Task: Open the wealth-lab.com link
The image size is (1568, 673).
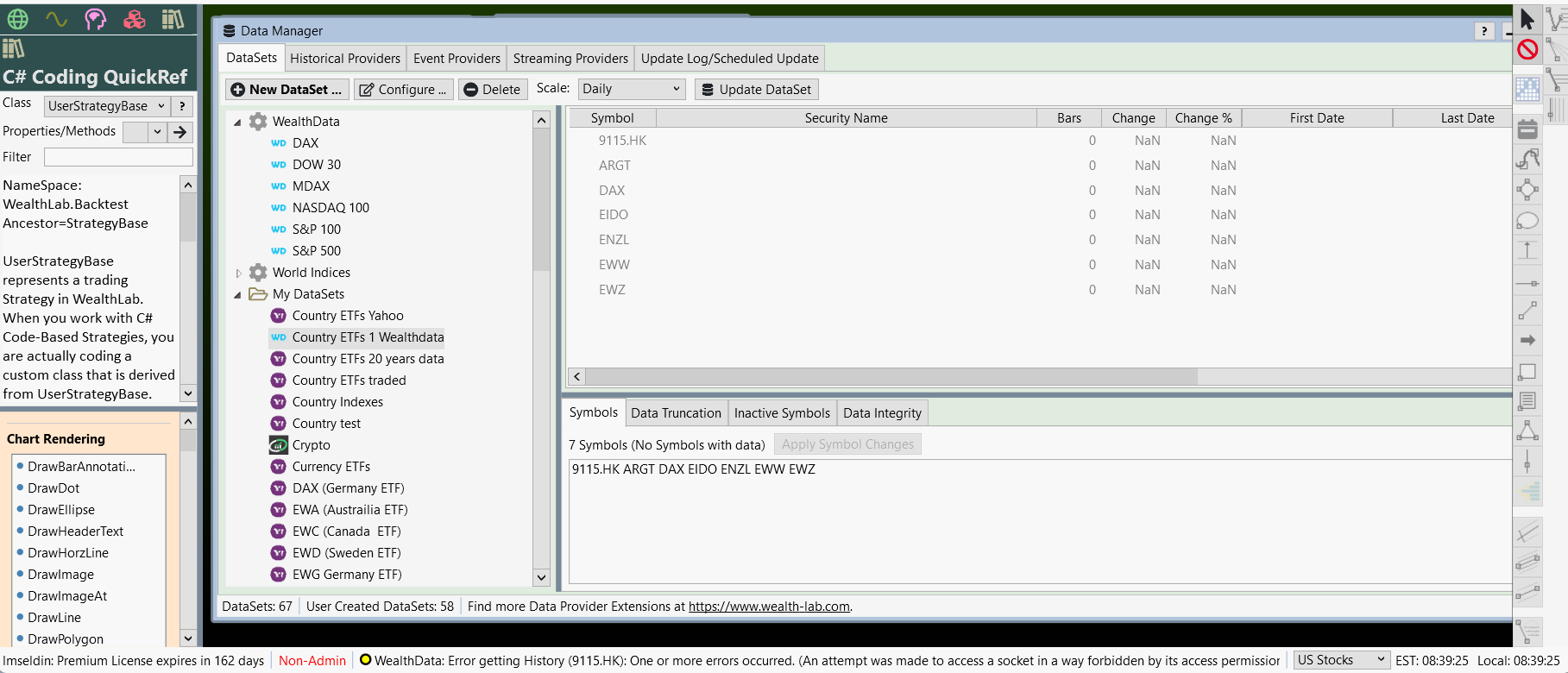Action: click(769, 607)
